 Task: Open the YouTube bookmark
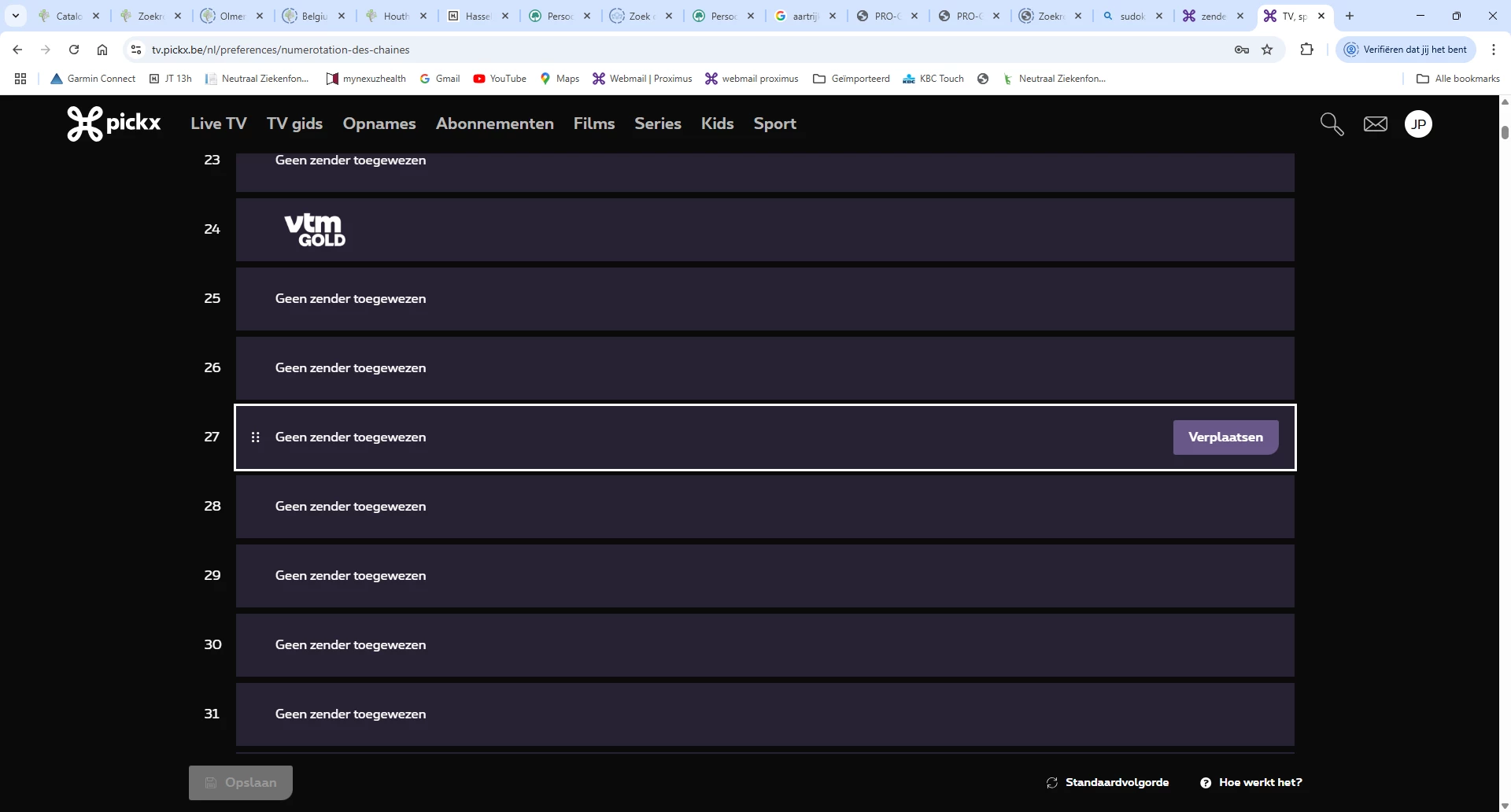(500, 79)
